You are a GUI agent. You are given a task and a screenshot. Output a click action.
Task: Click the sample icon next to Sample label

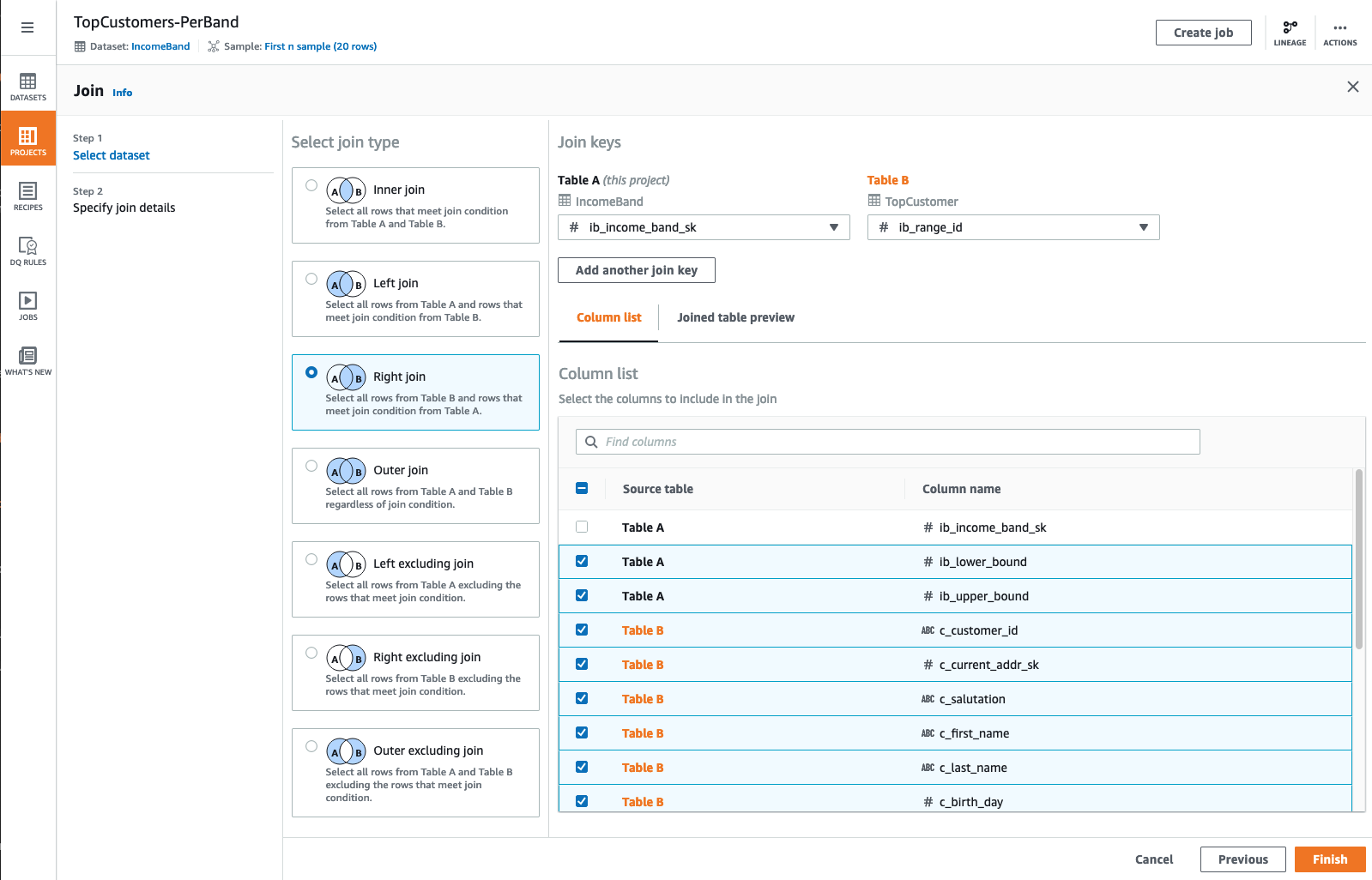(x=214, y=46)
